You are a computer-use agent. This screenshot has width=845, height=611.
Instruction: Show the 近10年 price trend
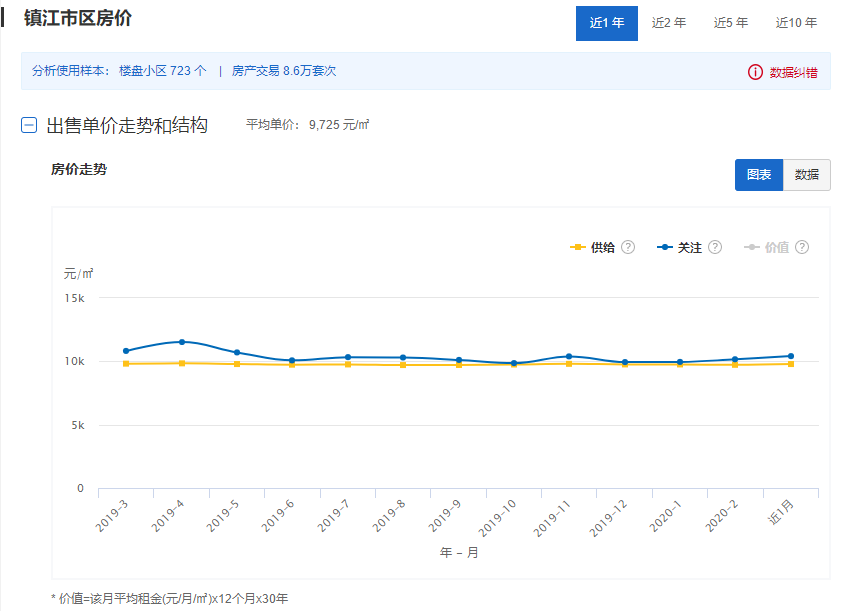click(x=796, y=23)
